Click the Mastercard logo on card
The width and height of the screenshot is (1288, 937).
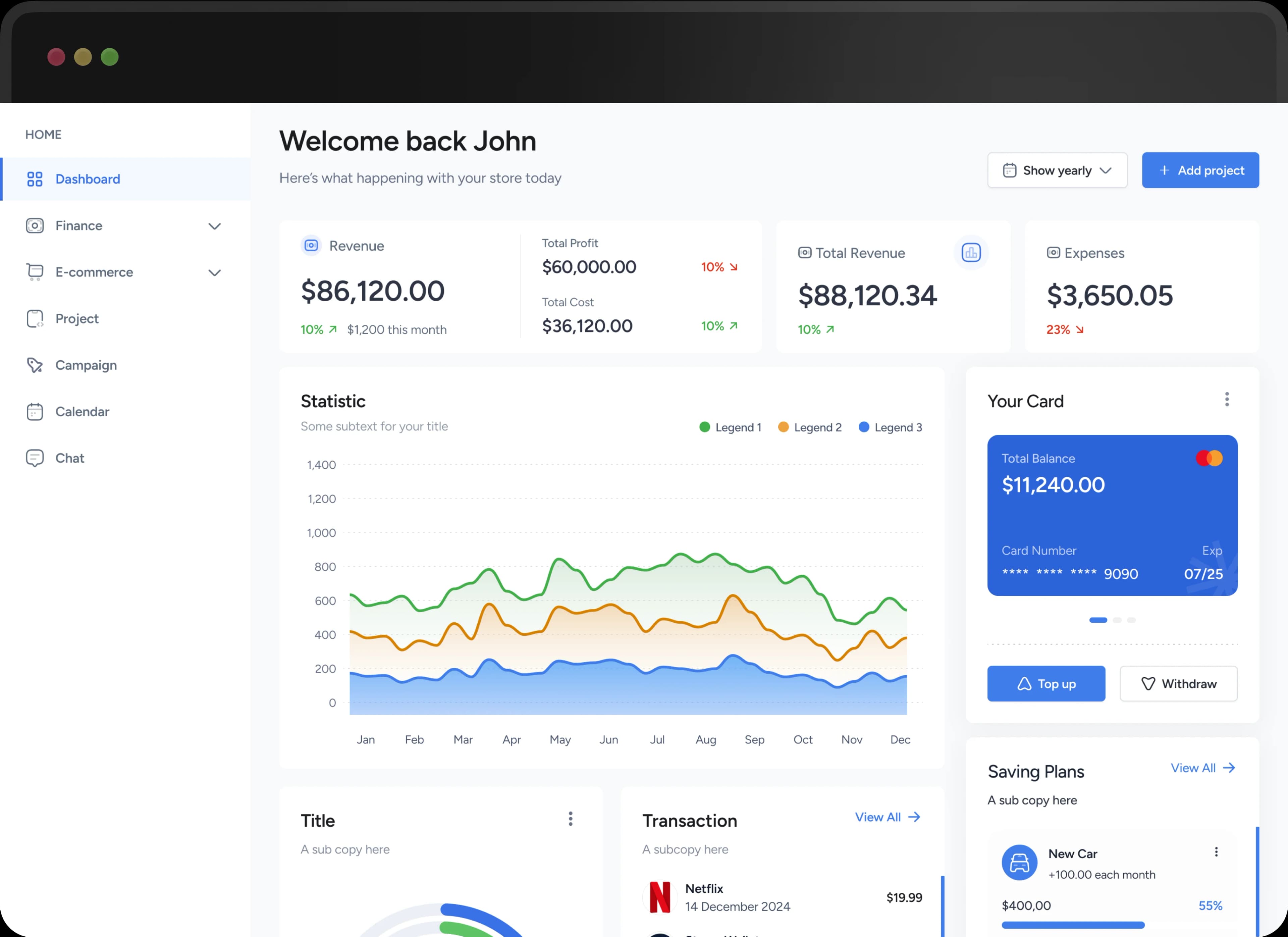tap(1209, 458)
